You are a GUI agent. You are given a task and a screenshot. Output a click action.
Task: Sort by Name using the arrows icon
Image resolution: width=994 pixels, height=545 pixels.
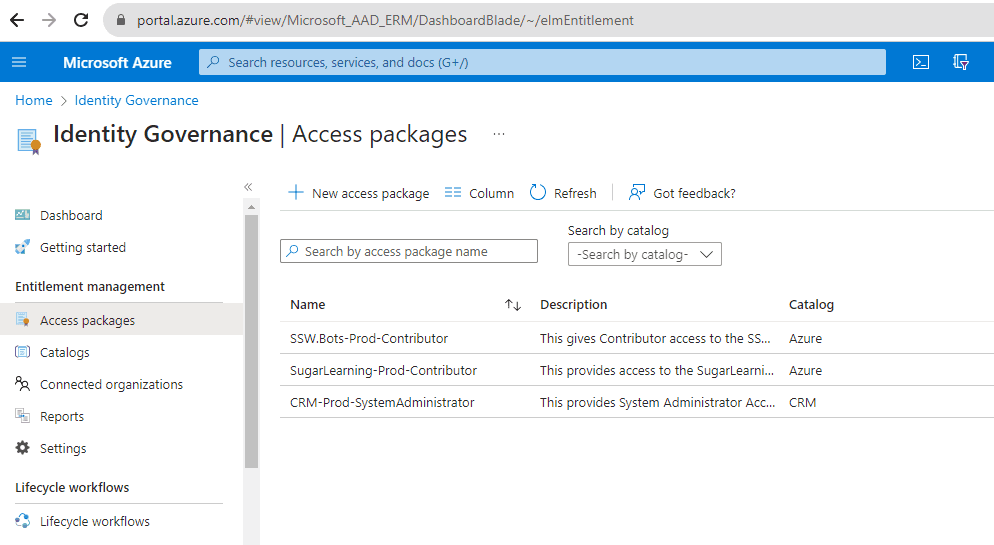click(x=513, y=305)
